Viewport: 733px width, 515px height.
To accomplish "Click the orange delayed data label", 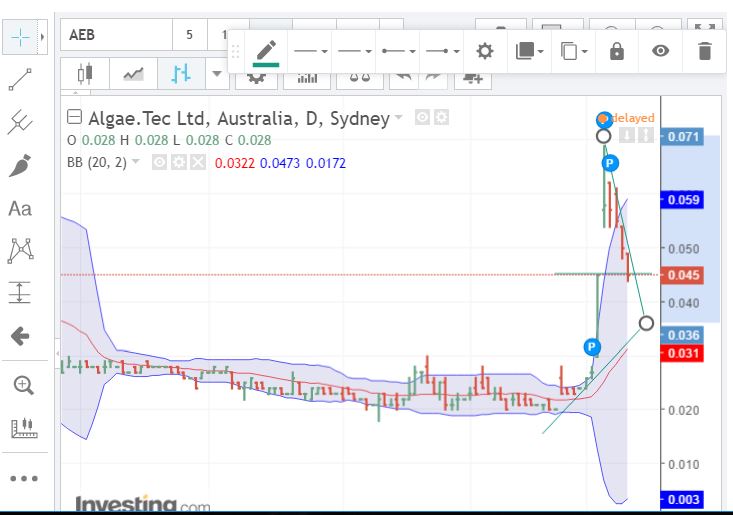I will (x=632, y=118).
